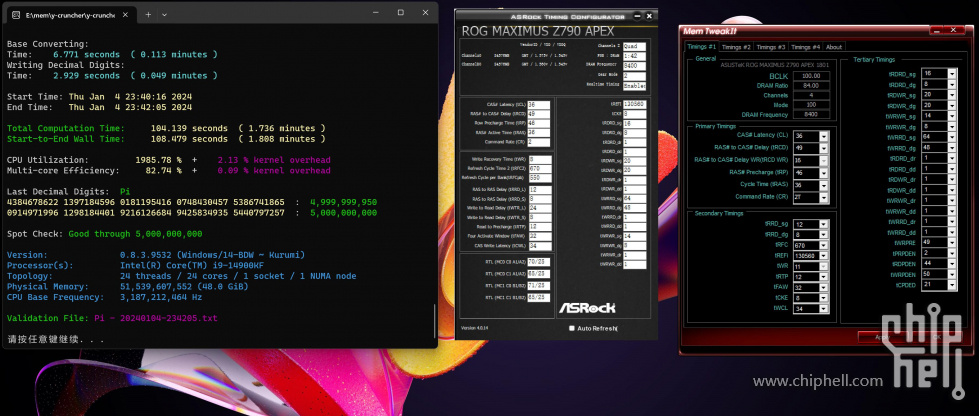
Task: Expand the tWCL dropdown in MemTweakIt
Action: click(824, 309)
